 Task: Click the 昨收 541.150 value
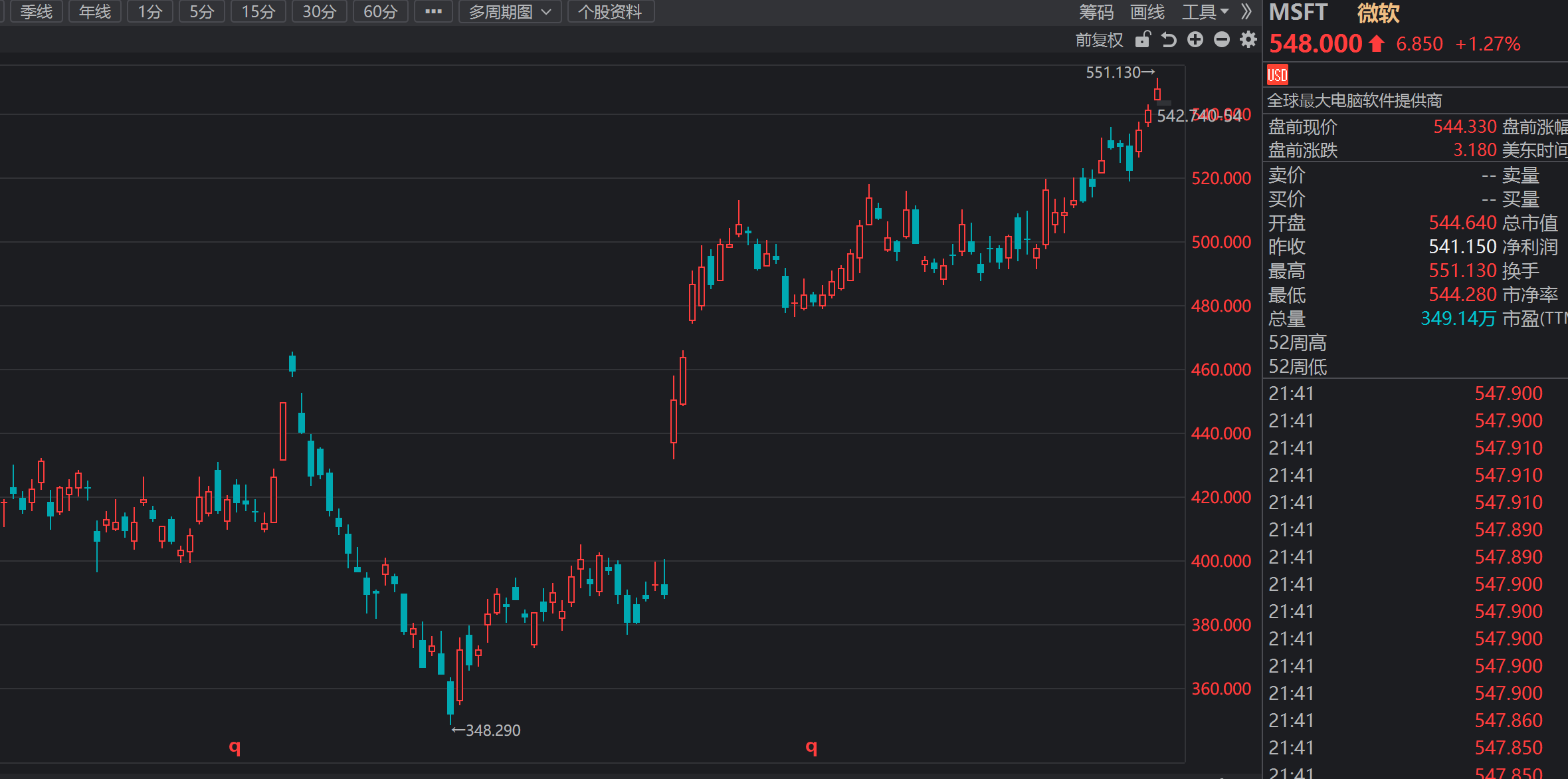(x=1462, y=247)
